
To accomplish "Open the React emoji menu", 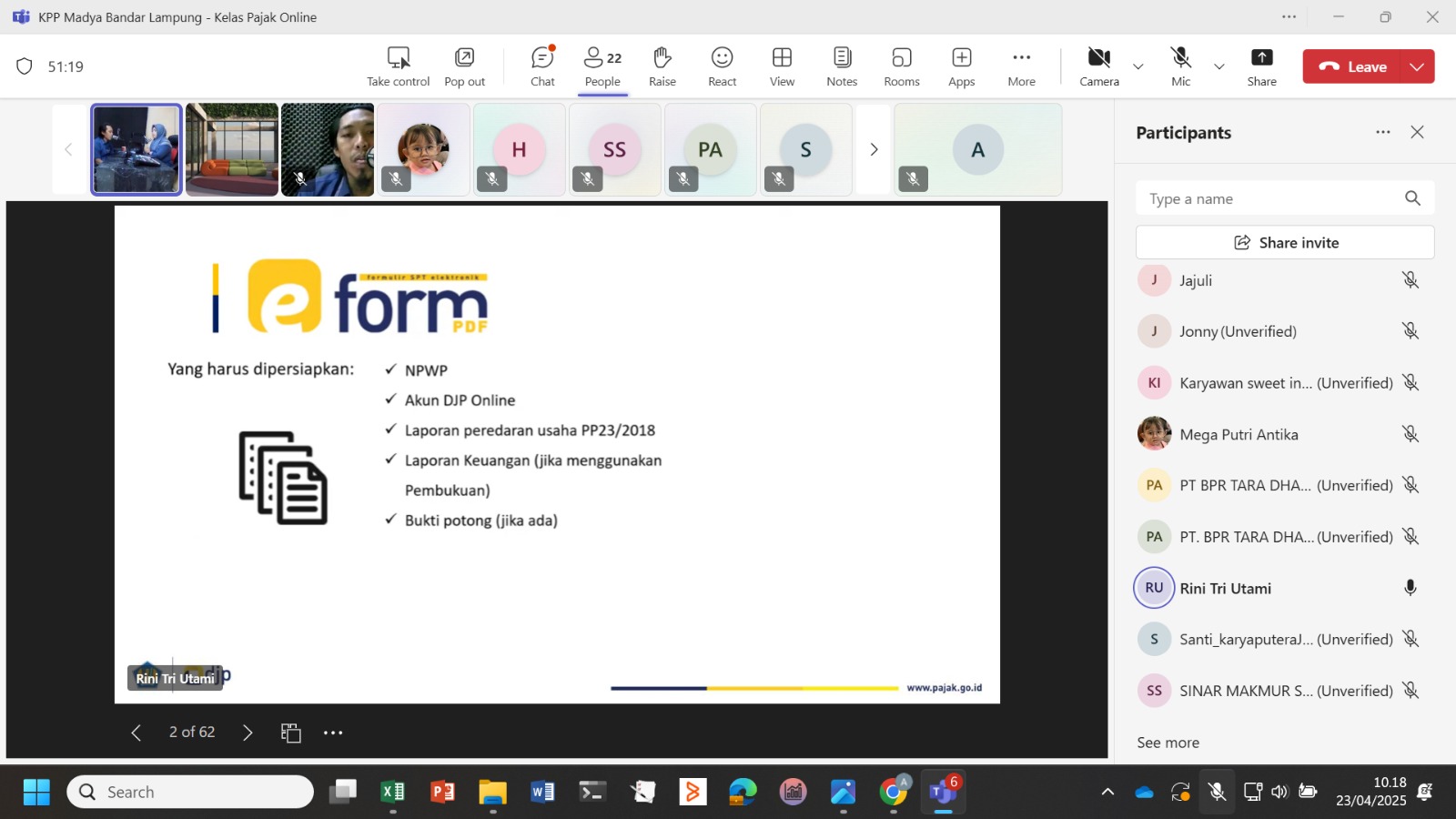I will [722, 66].
